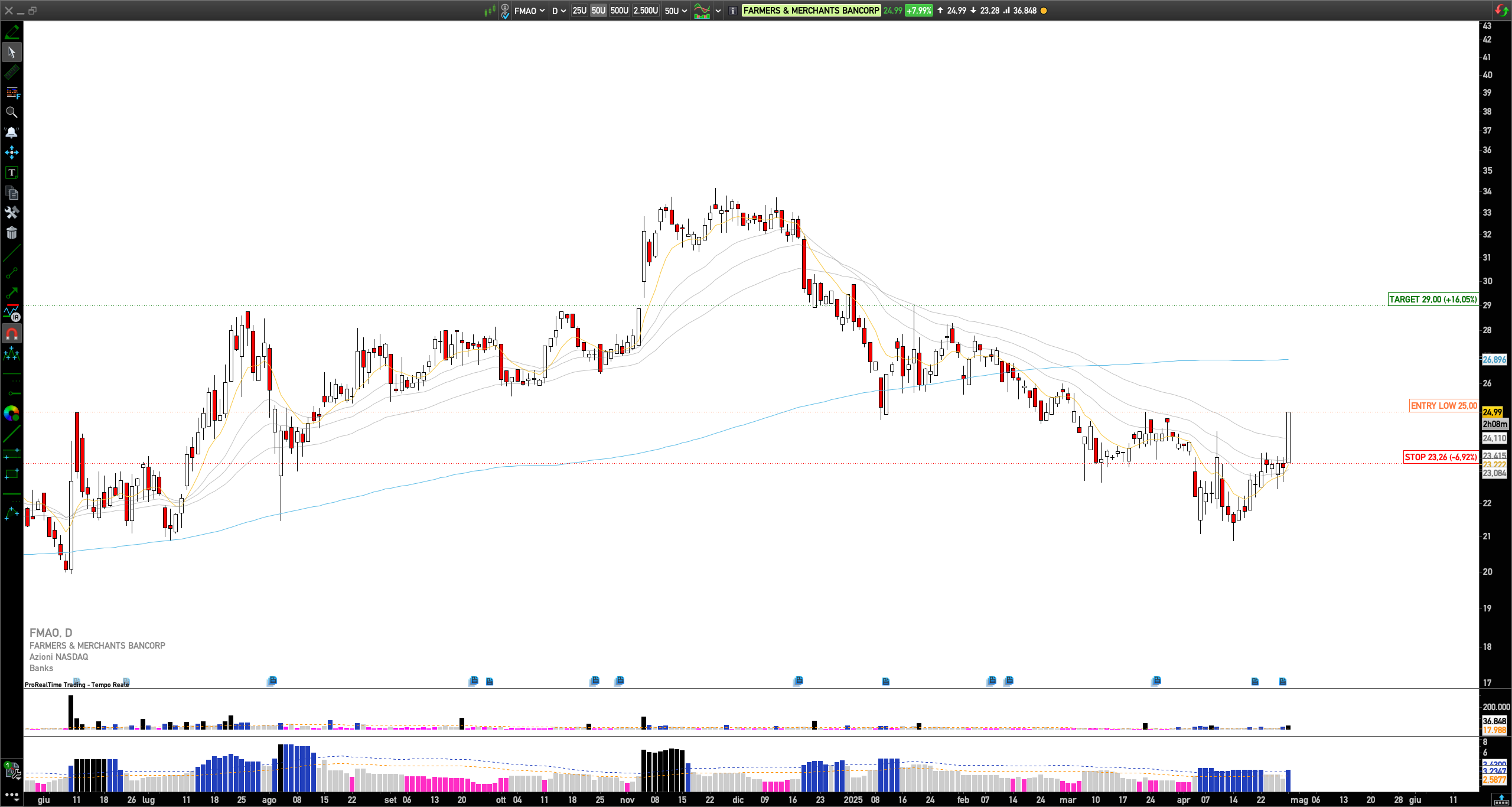Select the text annotation tool
This screenshot has width=1512, height=807.
click(11, 173)
